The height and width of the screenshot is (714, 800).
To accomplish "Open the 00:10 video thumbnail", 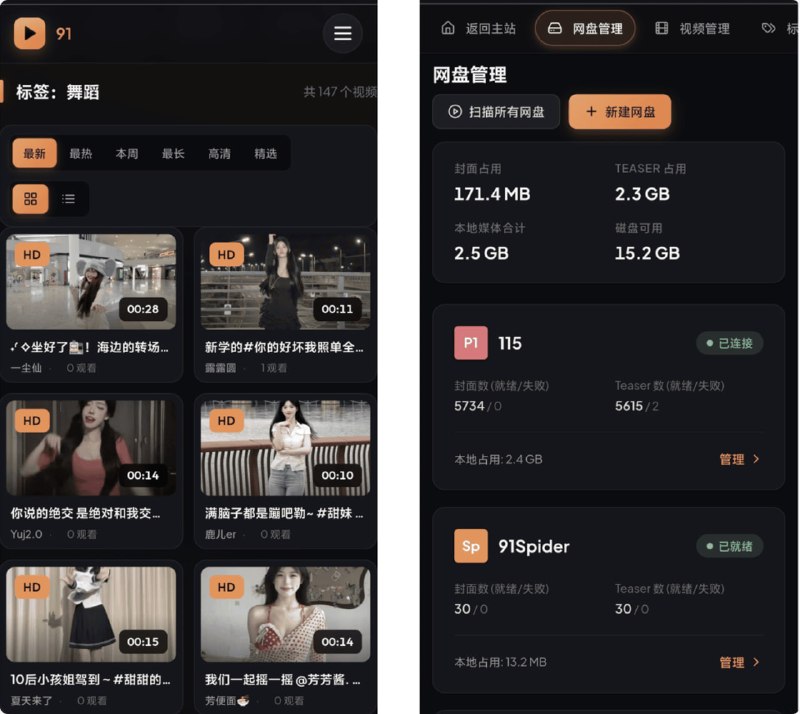I will click(285, 448).
